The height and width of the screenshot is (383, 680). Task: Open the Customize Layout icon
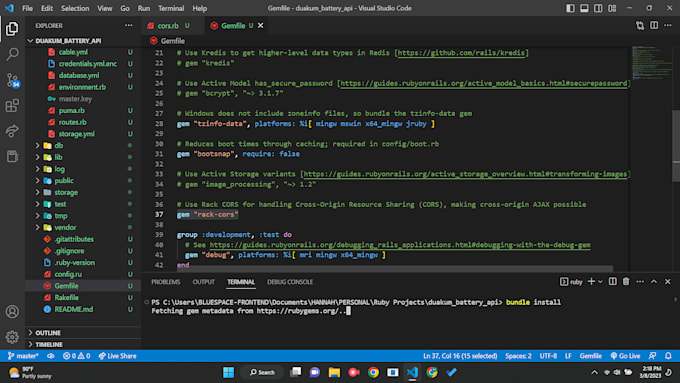612,8
